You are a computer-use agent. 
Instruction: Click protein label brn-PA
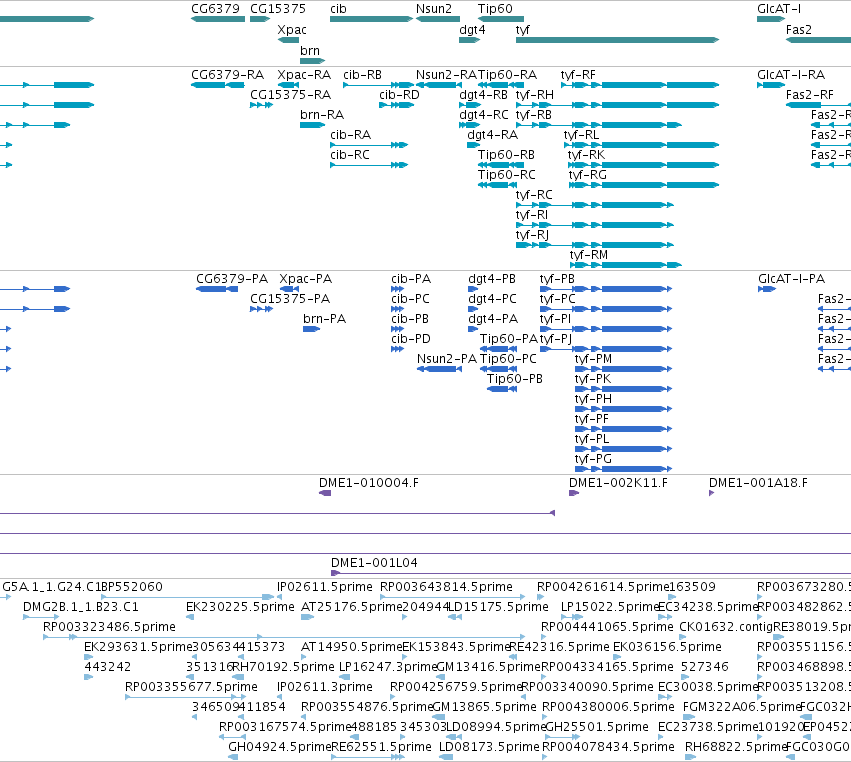tap(325, 319)
